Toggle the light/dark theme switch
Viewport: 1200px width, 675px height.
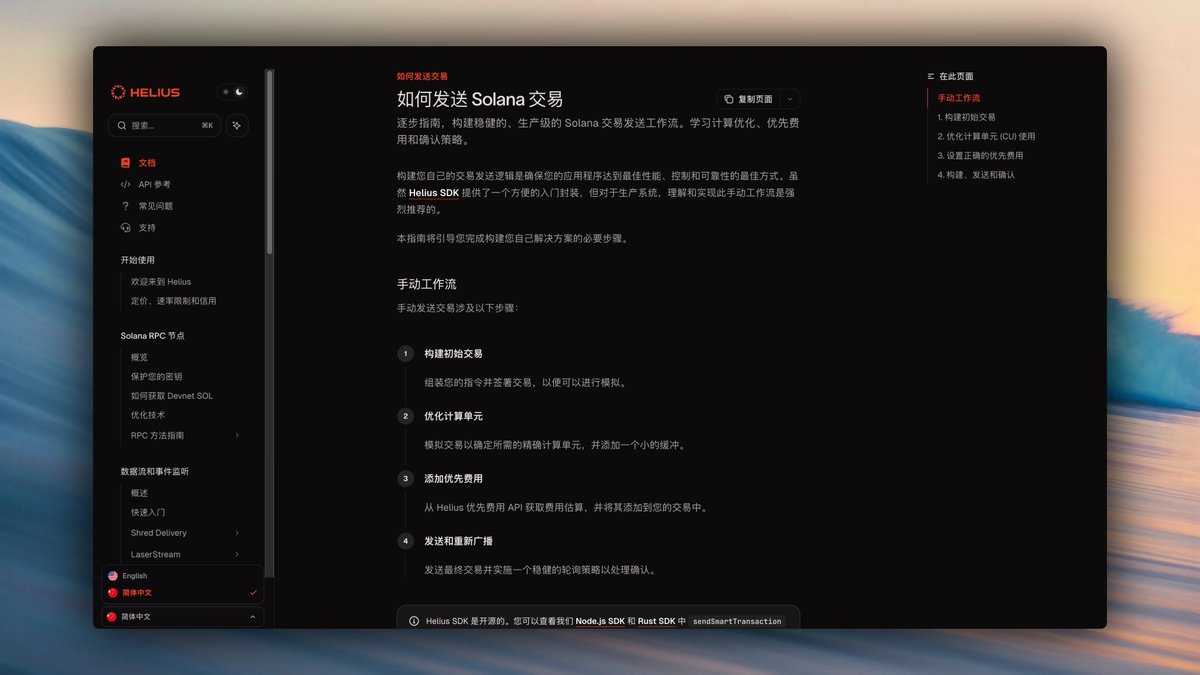point(232,92)
